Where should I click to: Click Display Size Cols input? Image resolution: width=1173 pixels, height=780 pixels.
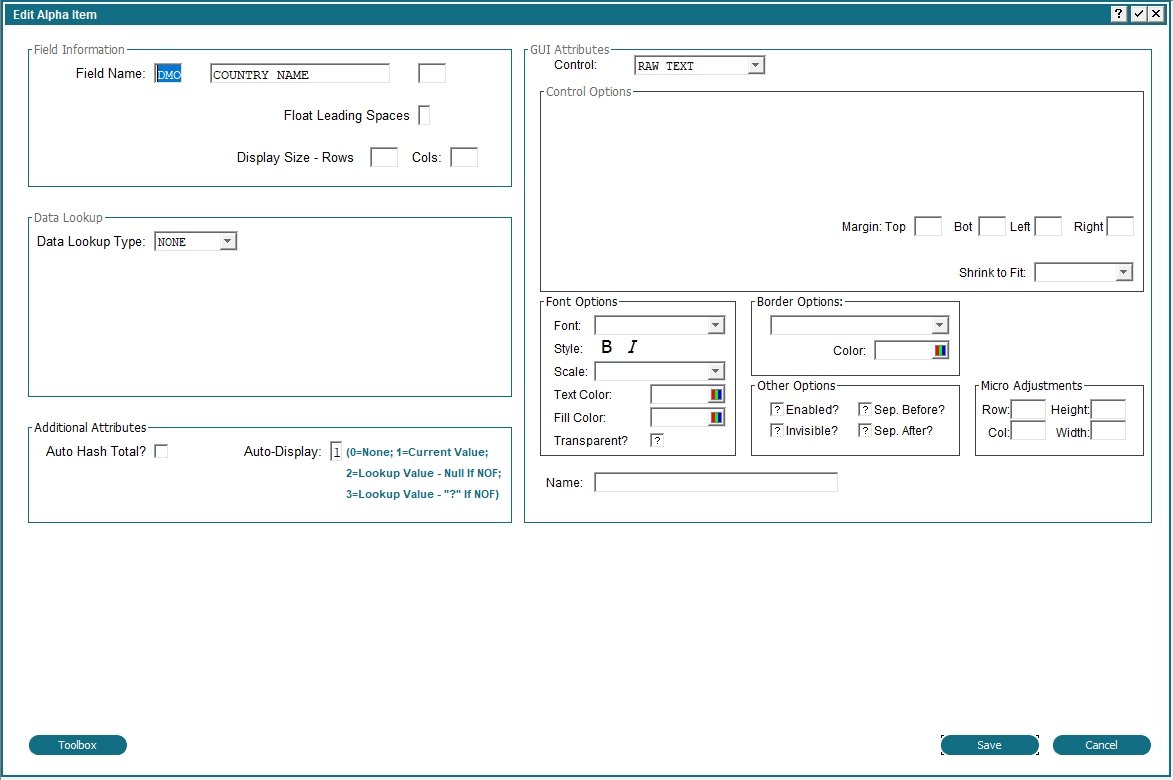click(464, 157)
